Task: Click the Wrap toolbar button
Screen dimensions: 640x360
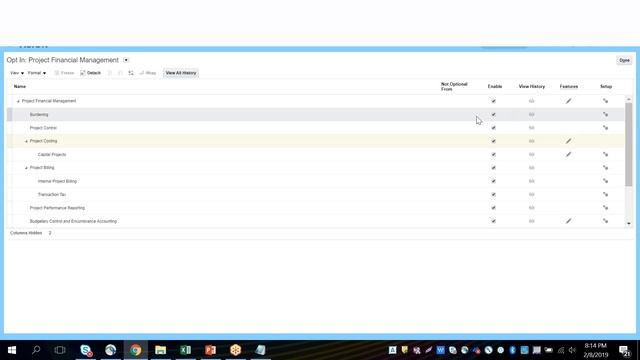Action: tap(148, 73)
